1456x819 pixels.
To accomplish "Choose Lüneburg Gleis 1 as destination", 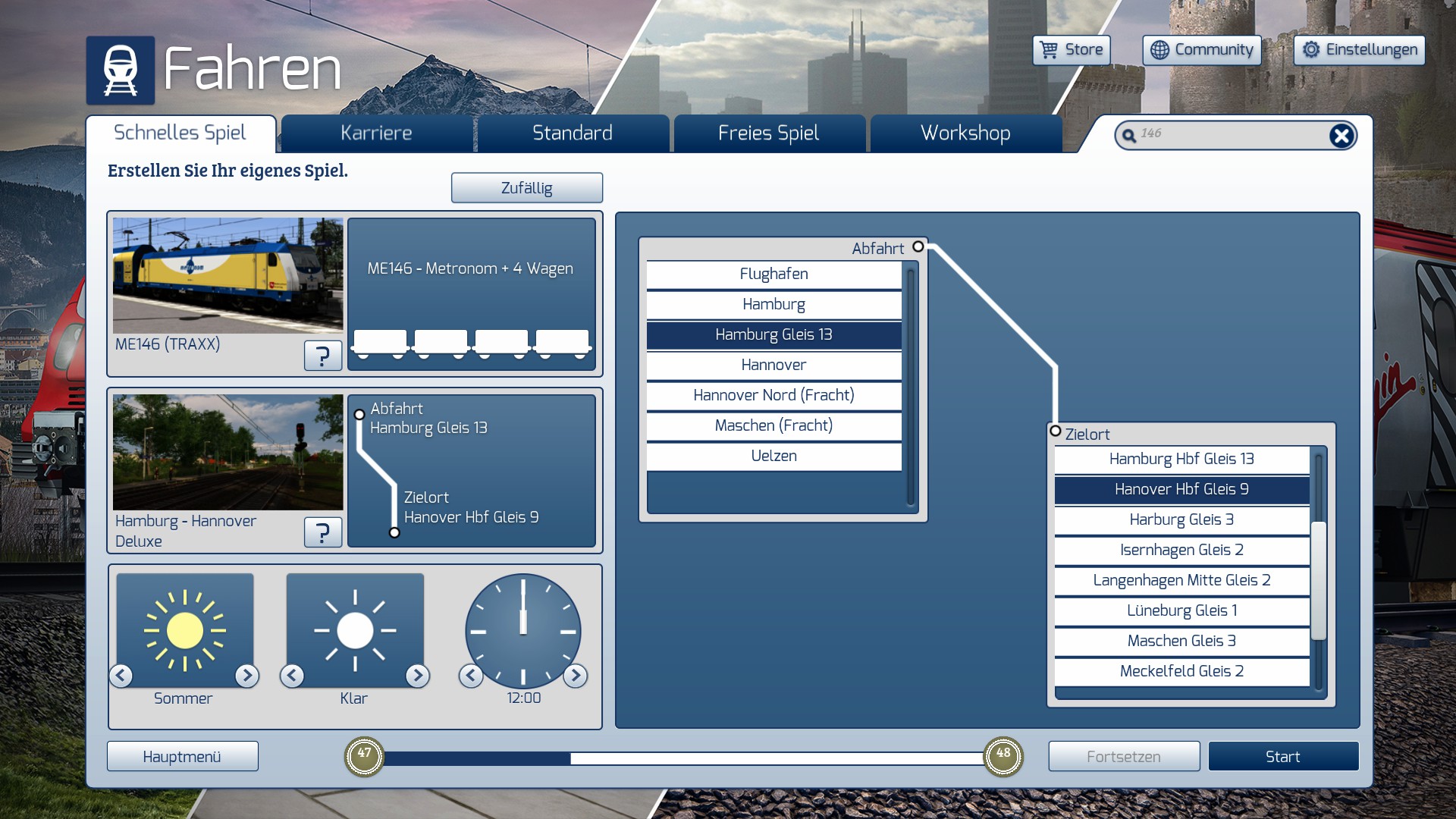I will pos(1181,611).
